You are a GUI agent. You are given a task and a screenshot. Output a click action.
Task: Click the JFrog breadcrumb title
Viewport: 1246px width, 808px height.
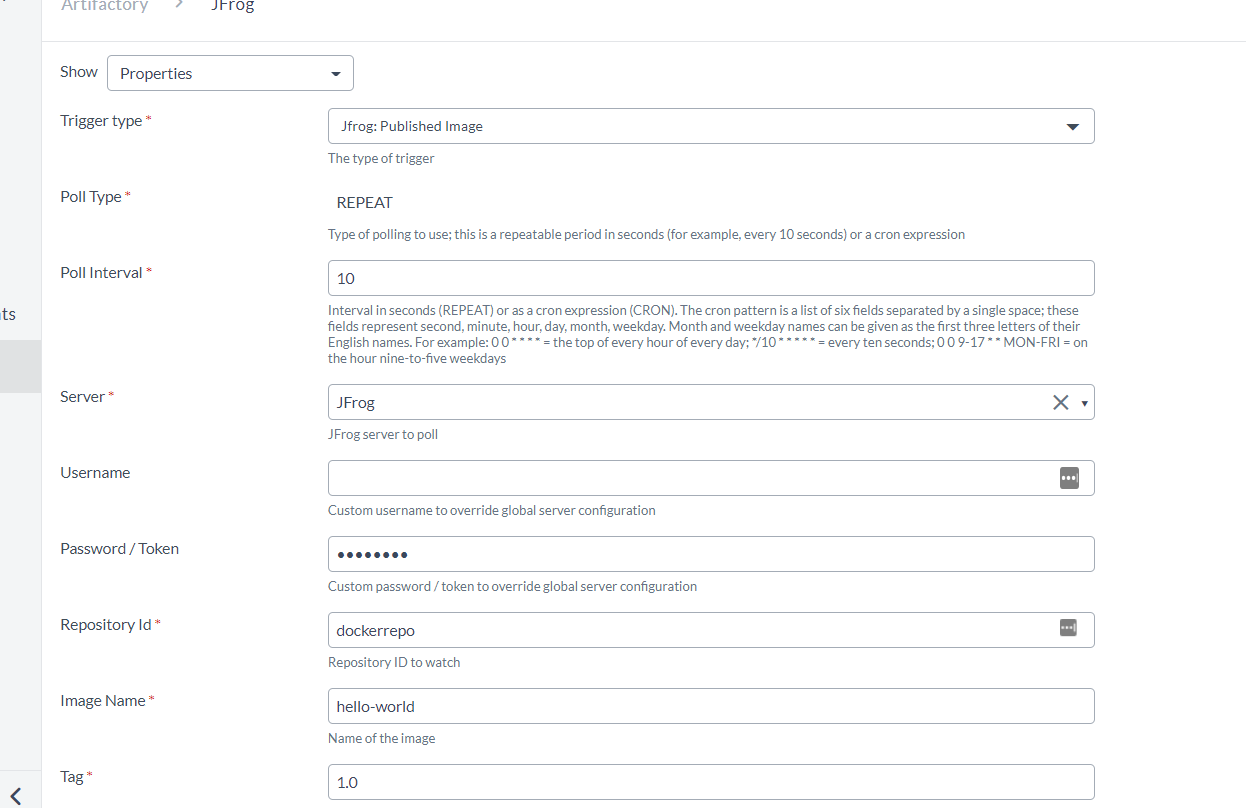point(232,6)
